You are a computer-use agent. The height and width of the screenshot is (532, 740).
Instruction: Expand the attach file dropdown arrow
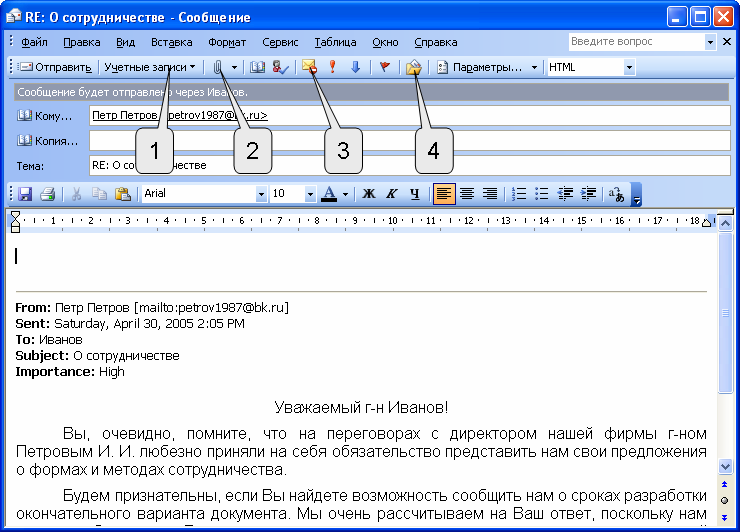point(234,67)
